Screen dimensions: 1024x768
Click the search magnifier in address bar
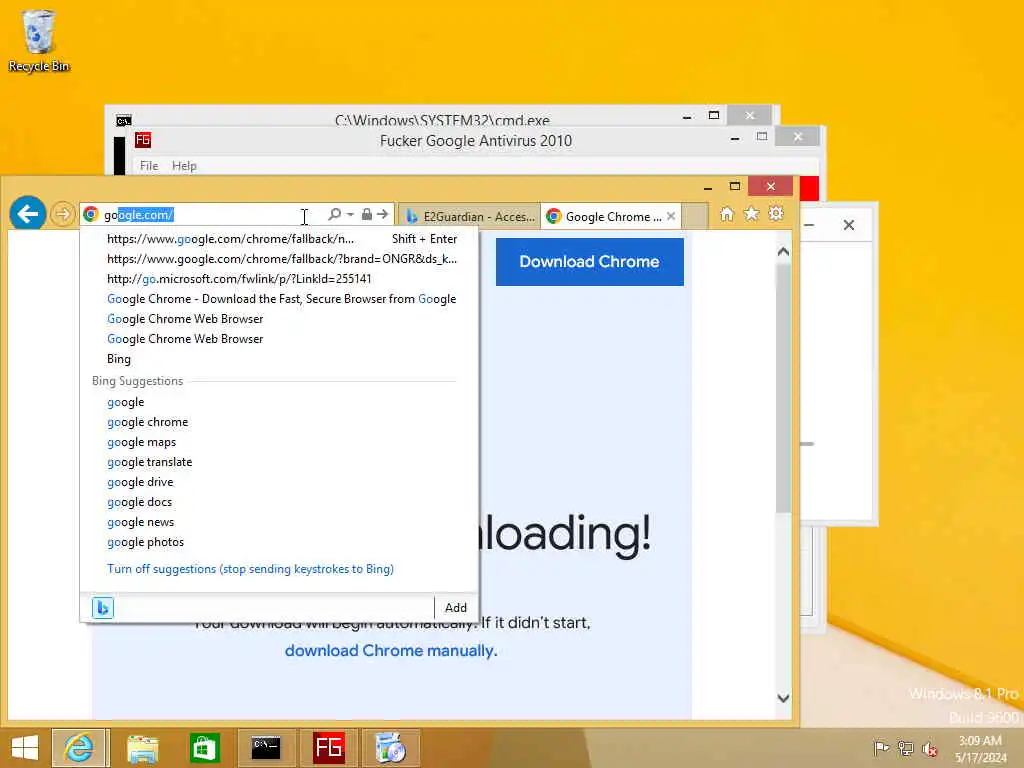(x=334, y=214)
